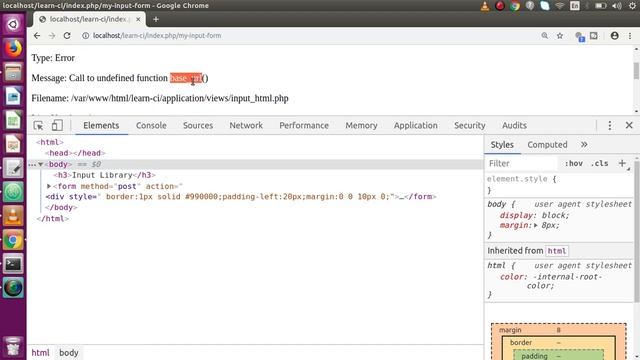
Task: Open the Chrome profile avatar
Action: pos(614,36)
